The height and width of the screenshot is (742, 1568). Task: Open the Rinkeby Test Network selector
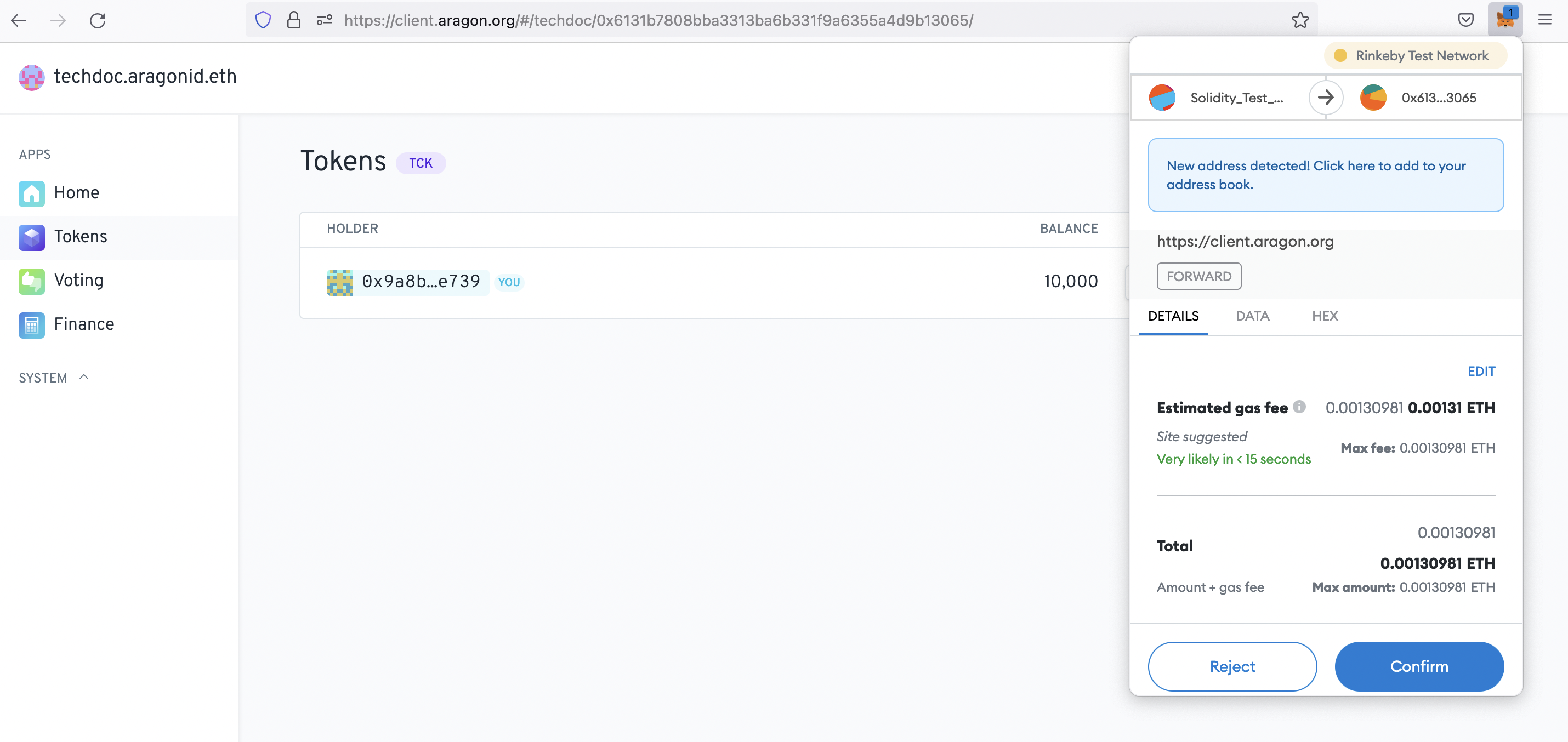coord(1414,55)
